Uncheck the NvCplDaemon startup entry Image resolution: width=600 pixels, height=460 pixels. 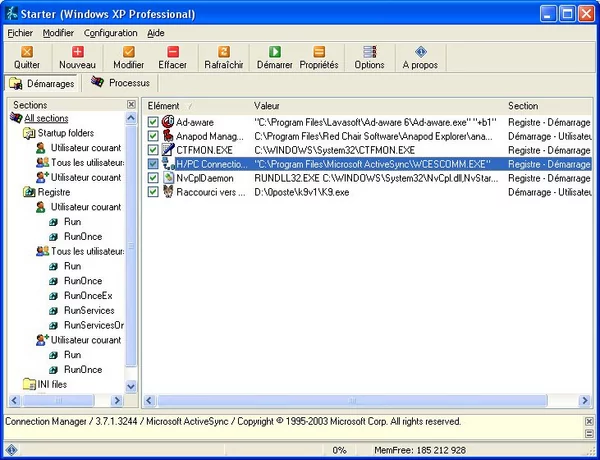pos(153,178)
